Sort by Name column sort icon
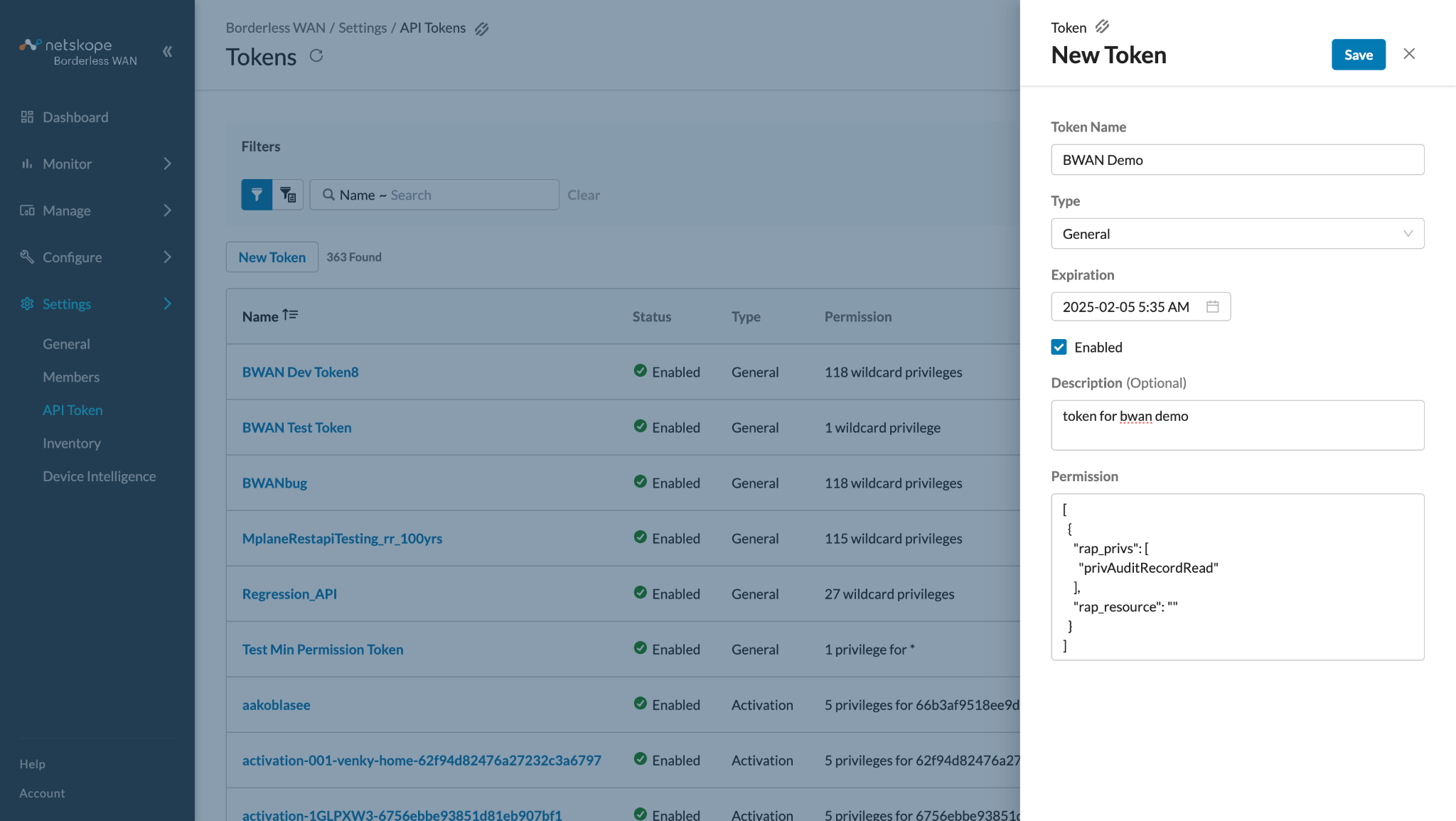The image size is (1456, 821). (290, 315)
